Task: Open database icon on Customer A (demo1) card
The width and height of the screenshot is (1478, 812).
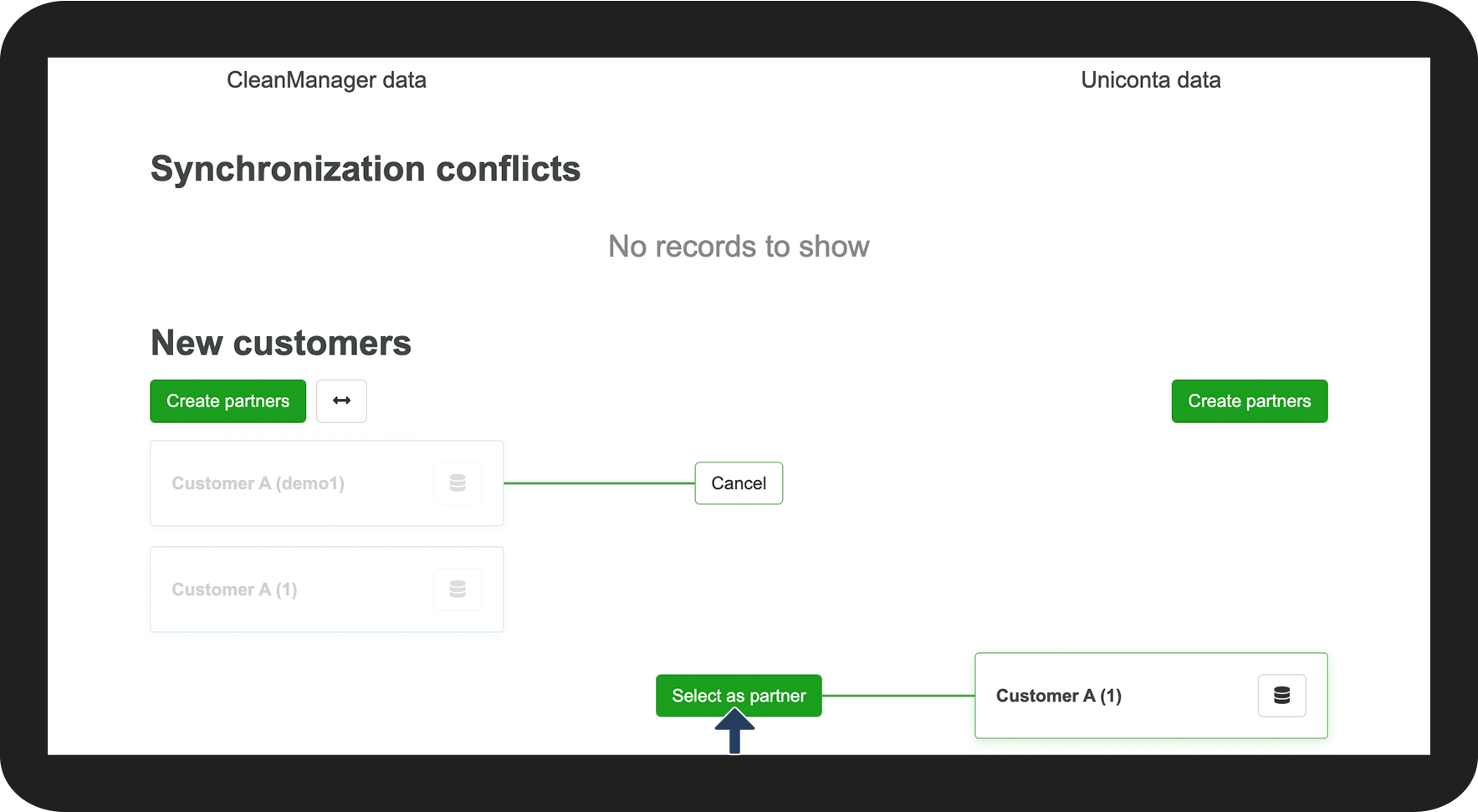Action: [458, 483]
